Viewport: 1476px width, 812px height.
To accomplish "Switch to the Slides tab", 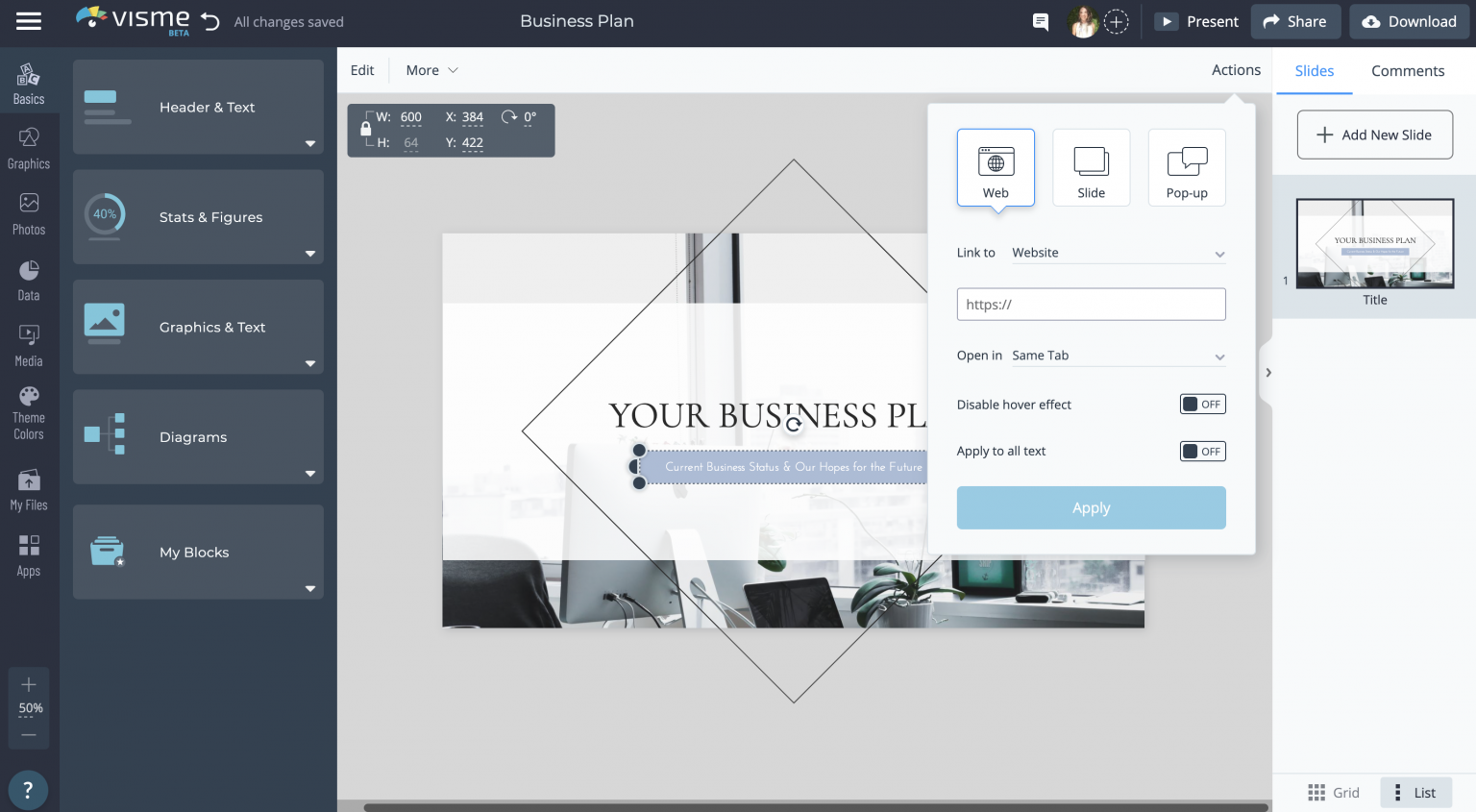I will pyautogui.click(x=1314, y=71).
